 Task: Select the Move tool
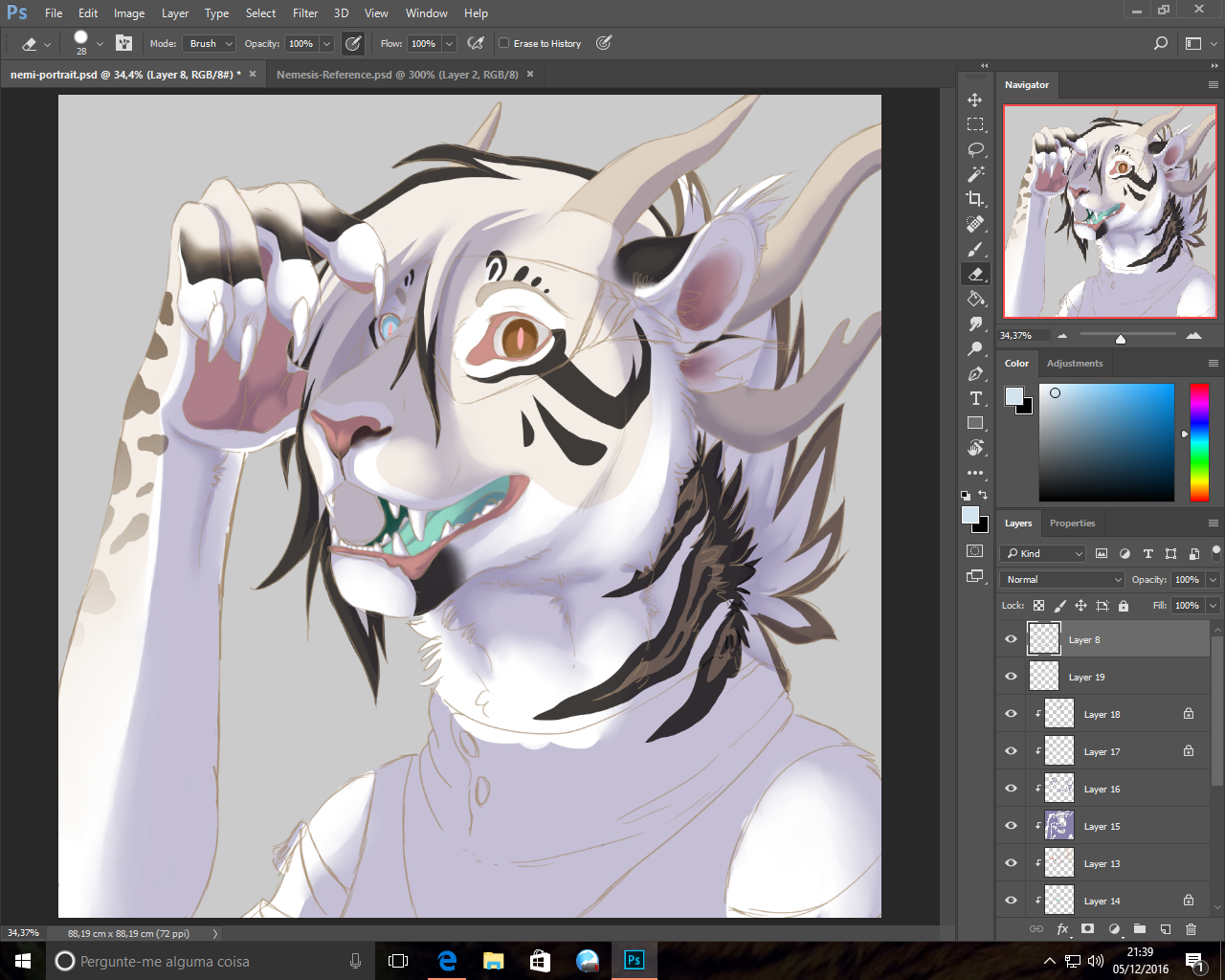[974, 100]
